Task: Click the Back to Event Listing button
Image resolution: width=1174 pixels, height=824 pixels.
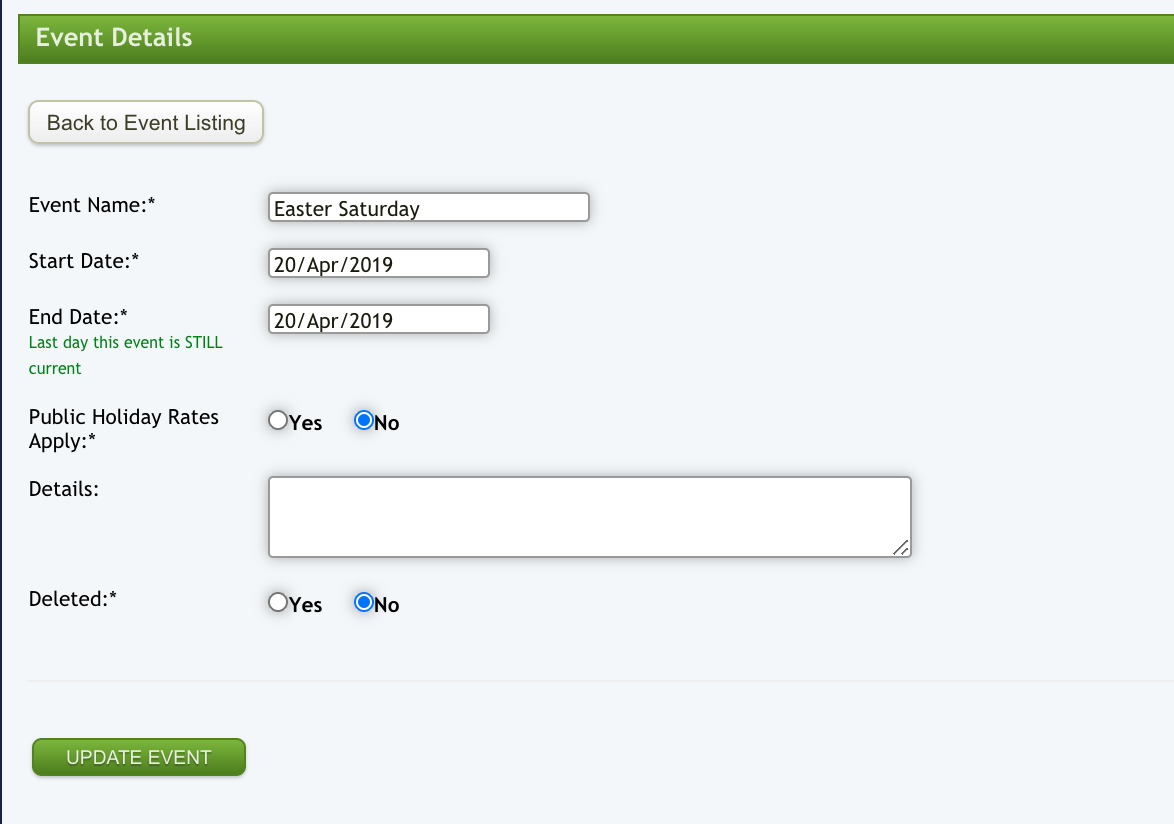Action: (x=146, y=123)
